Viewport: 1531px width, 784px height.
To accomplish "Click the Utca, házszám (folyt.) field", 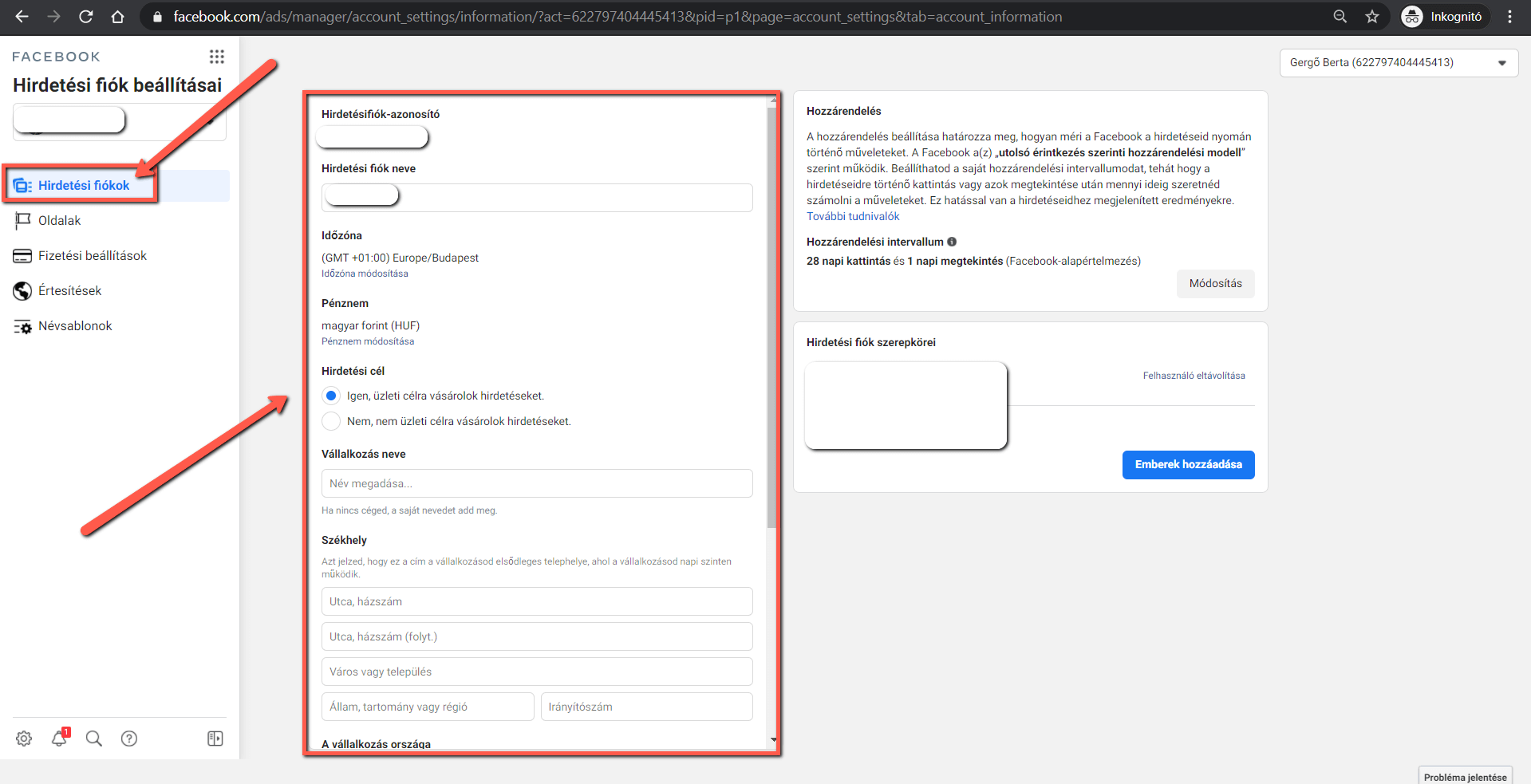I will click(537, 636).
